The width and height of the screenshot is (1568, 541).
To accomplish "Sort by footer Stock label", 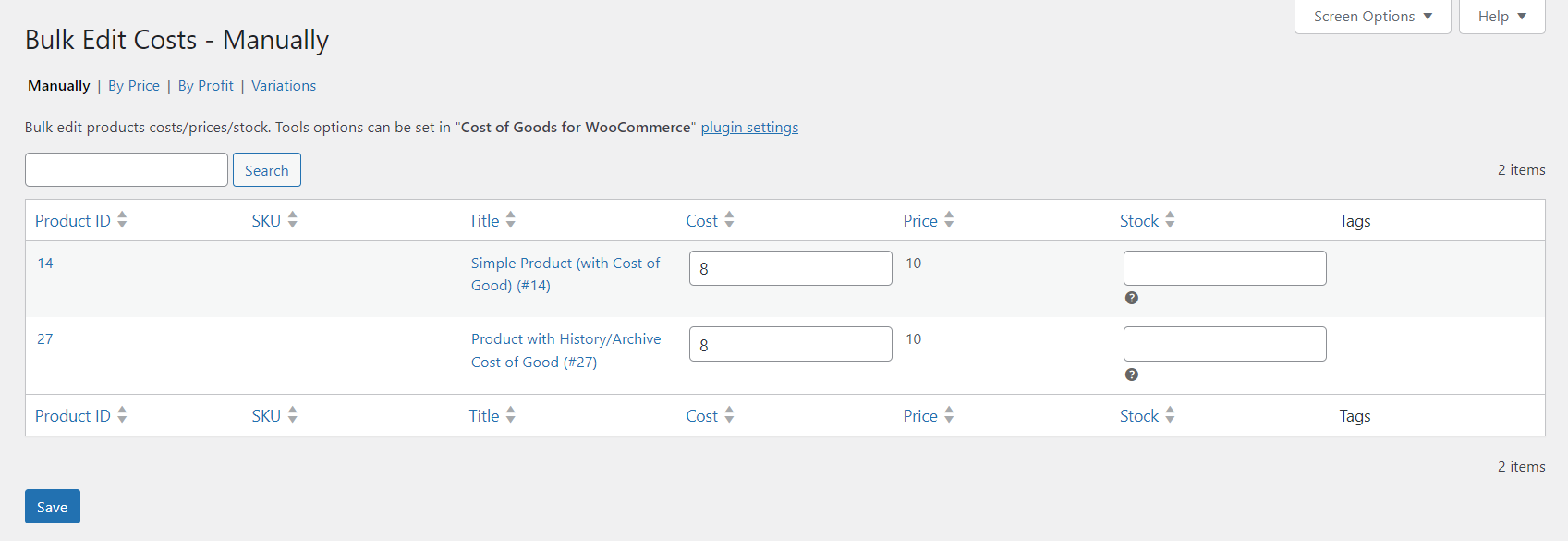I will click(1139, 416).
